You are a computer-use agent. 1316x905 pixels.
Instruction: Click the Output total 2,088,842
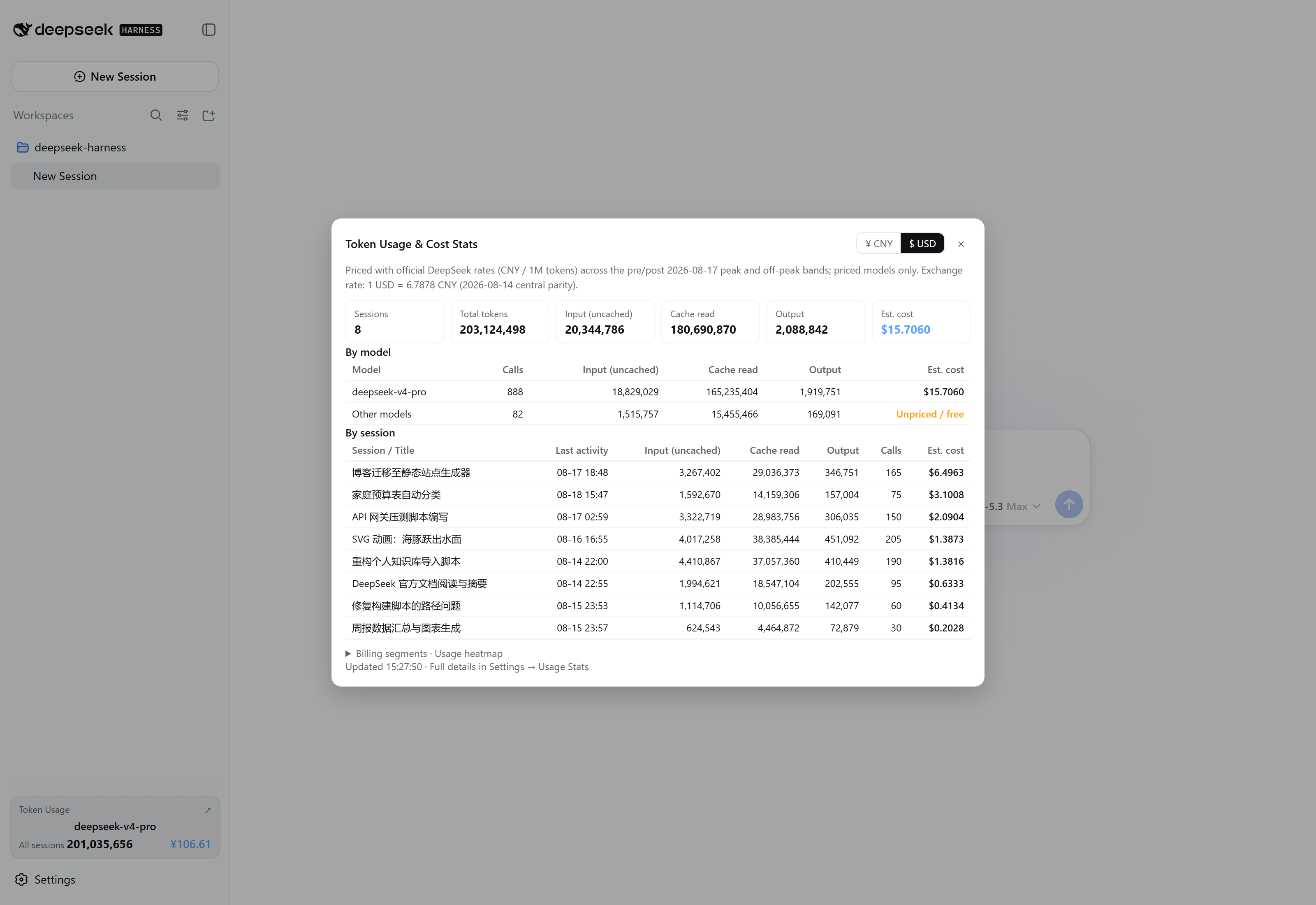802,330
